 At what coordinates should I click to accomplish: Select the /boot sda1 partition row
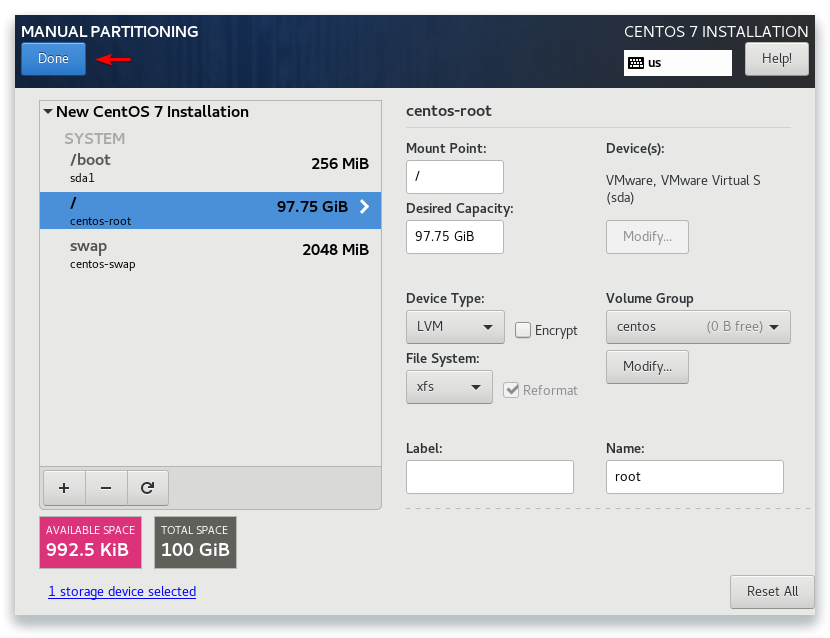pyautogui.click(x=211, y=168)
